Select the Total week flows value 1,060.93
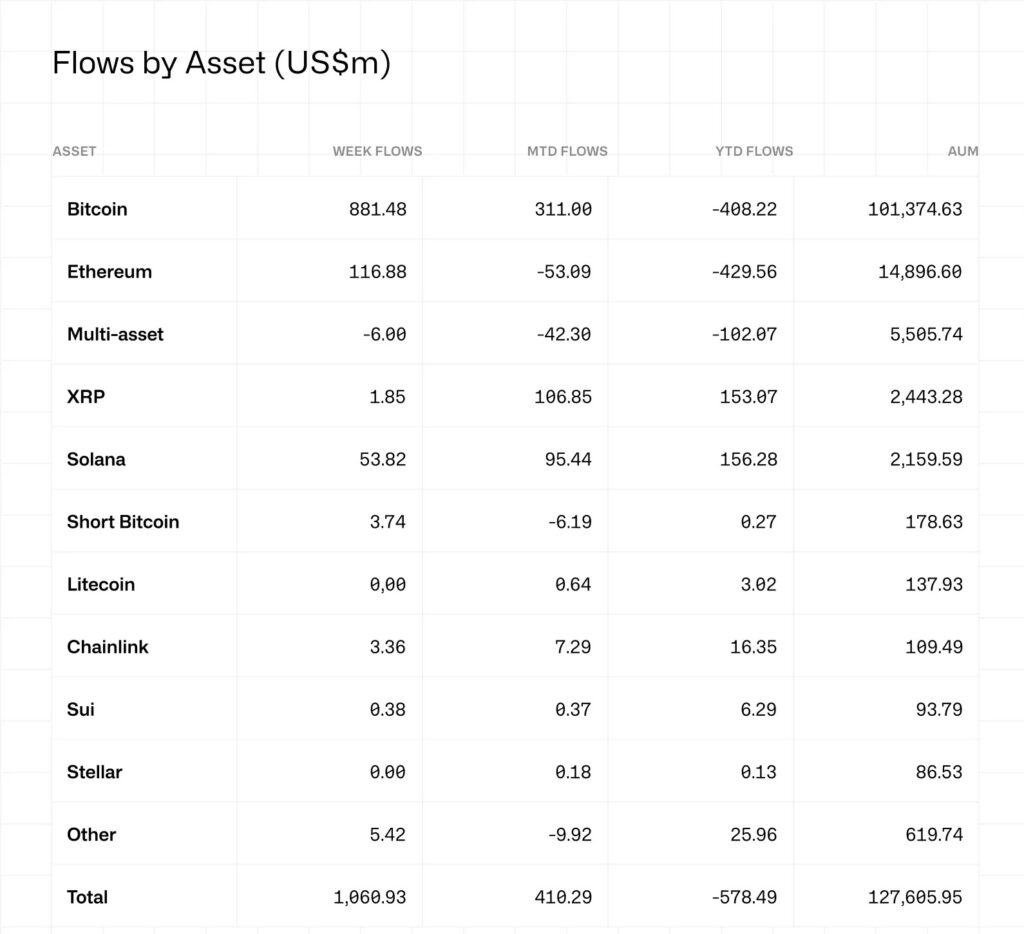Viewport: 1024px width, 934px height. click(x=369, y=897)
